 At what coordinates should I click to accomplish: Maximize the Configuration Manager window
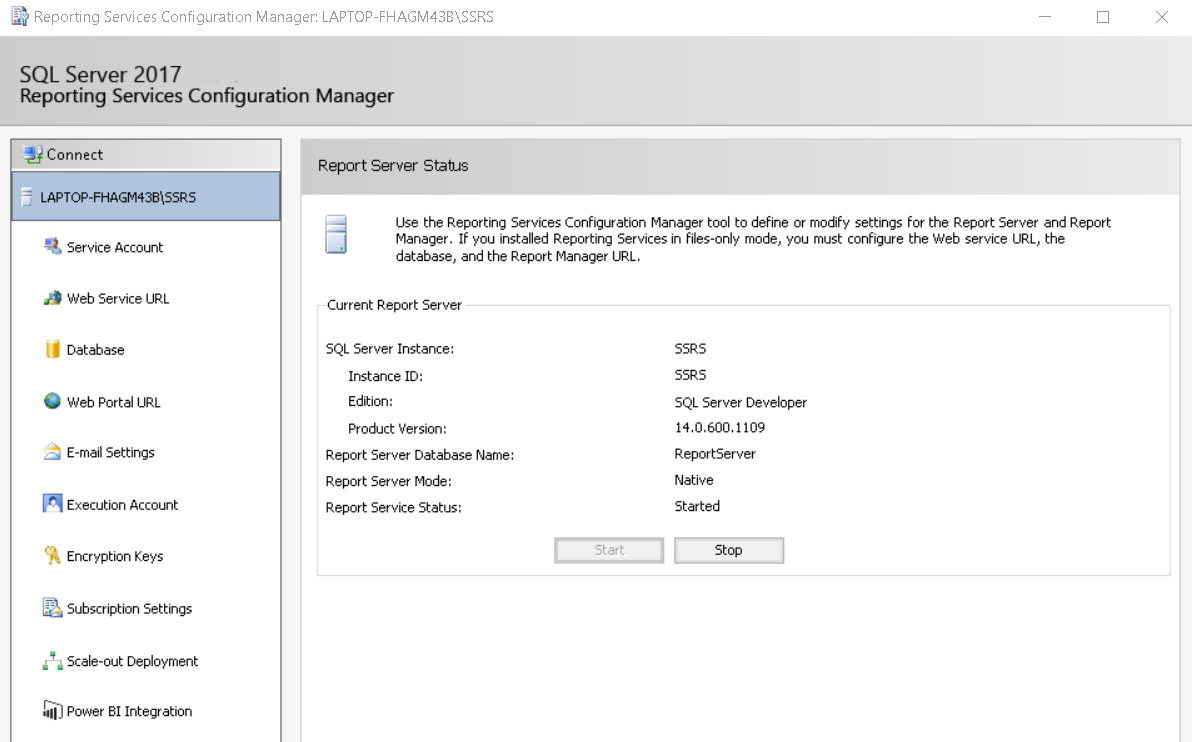[1103, 17]
